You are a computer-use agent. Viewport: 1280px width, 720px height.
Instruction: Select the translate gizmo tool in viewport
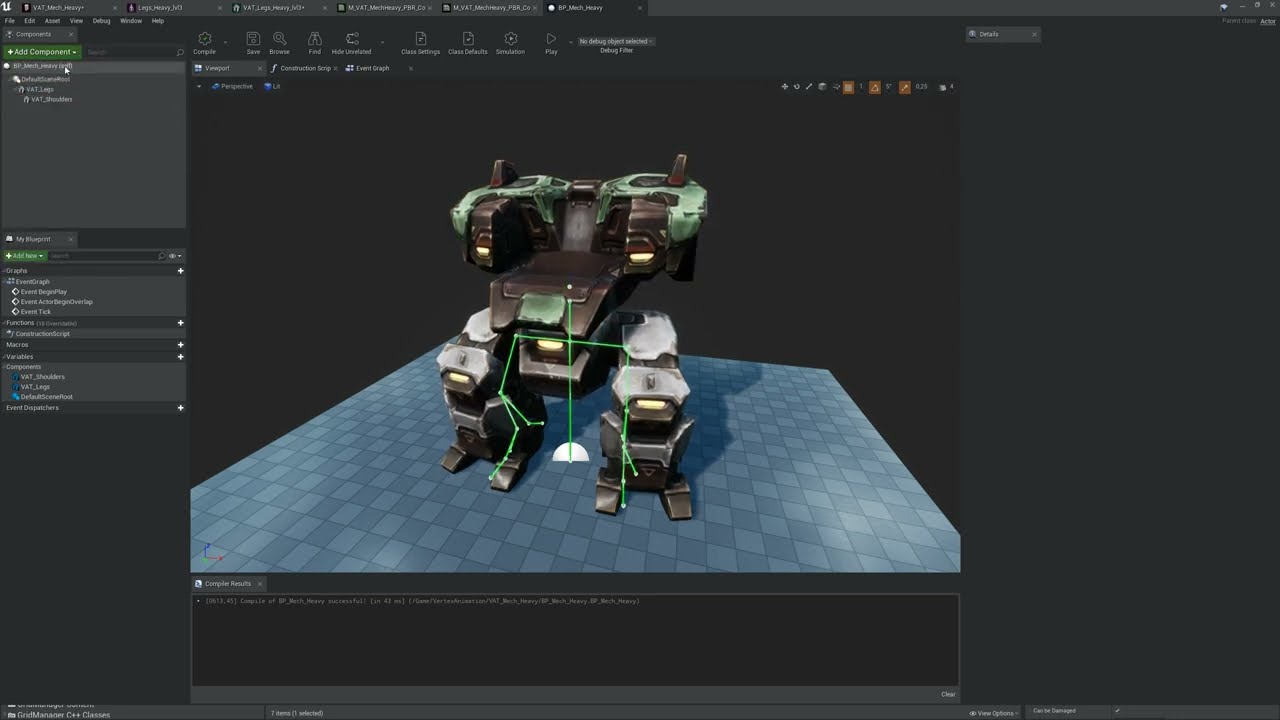[784, 87]
